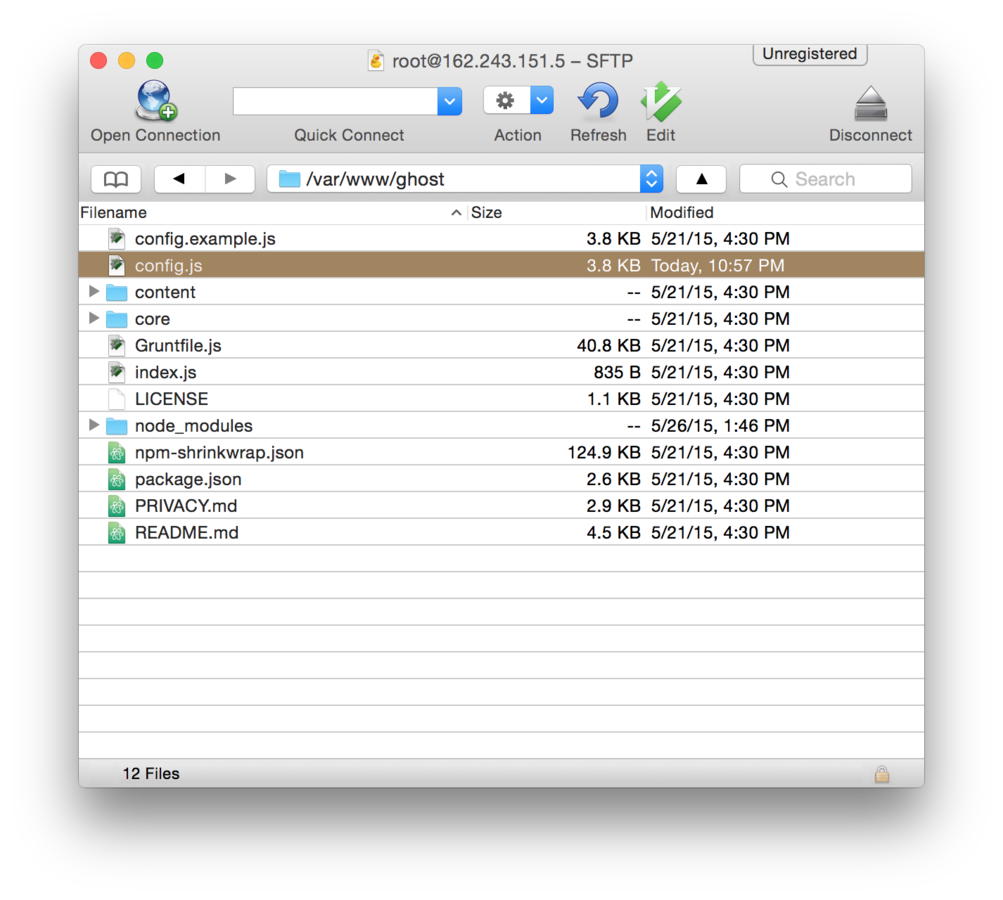Image resolution: width=1003 pixels, height=900 pixels.
Task: Click the Gruntfile.js file icon
Action: point(116,345)
